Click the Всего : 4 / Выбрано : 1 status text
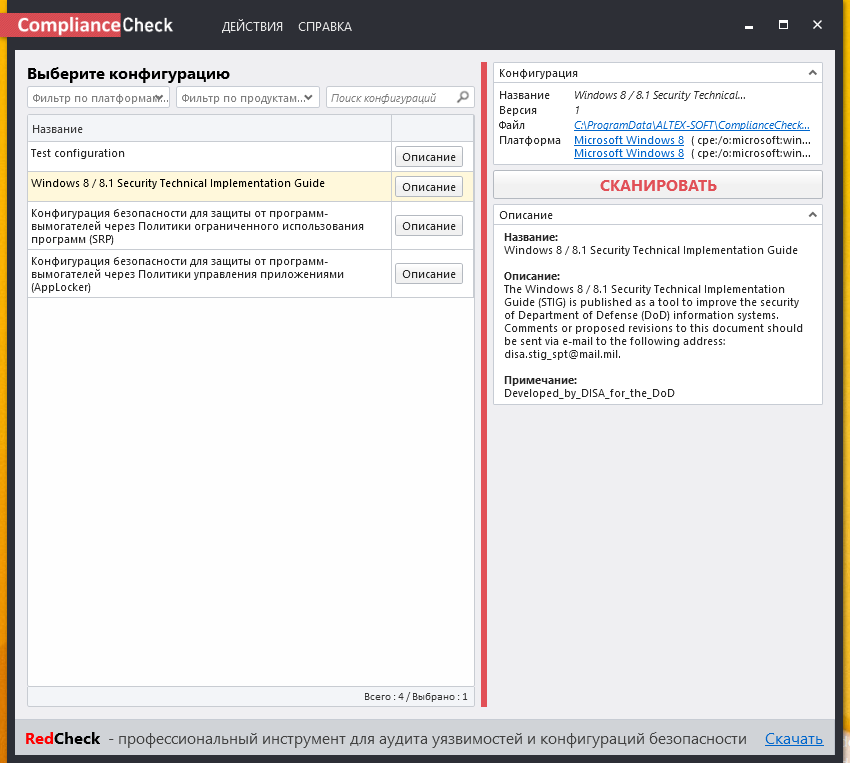Screen dimensions: 850x763 (416, 696)
